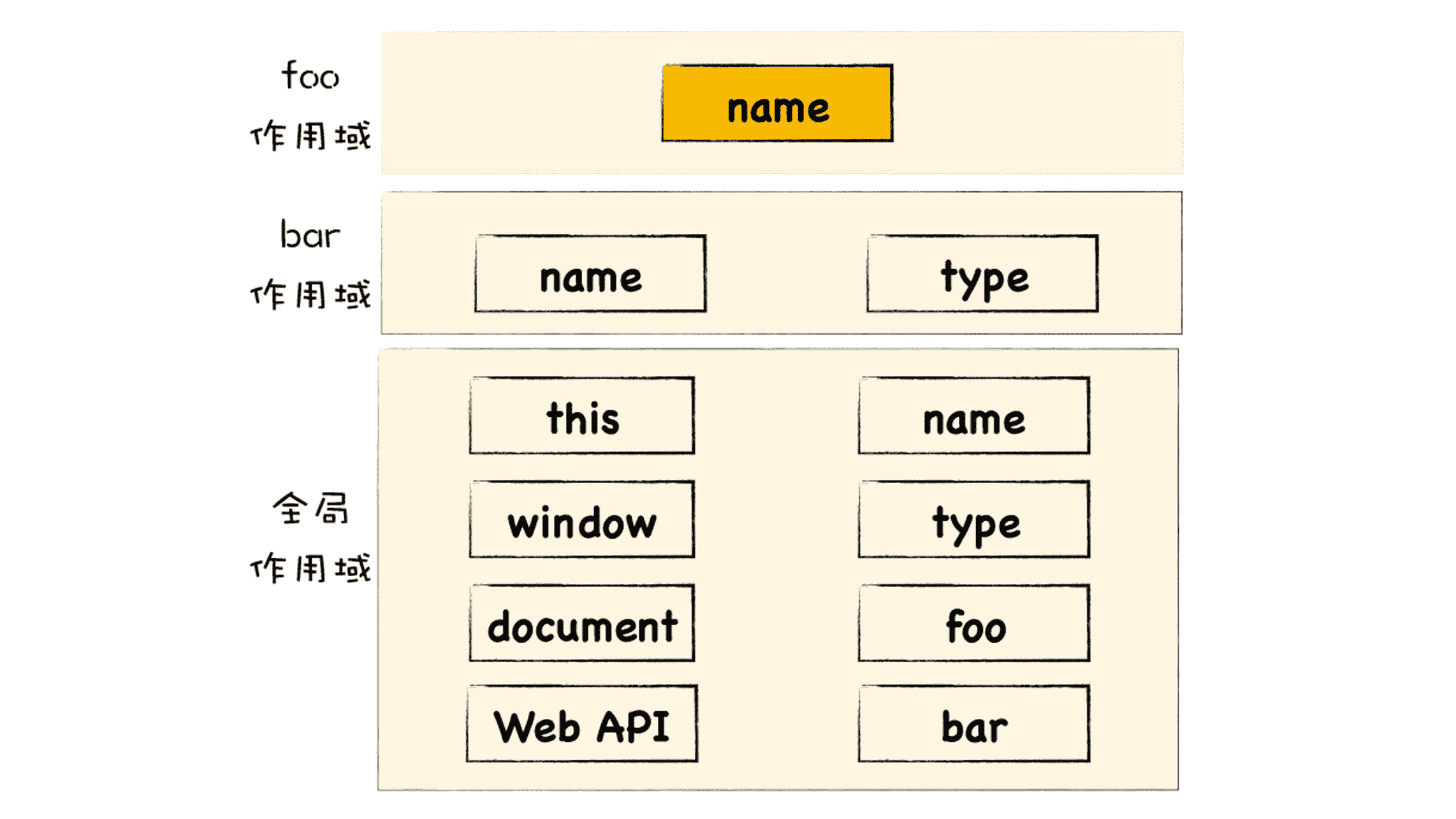Select the type box in bar scope
Image resolution: width=1456 pixels, height=819 pixels.
click(982, 273)
